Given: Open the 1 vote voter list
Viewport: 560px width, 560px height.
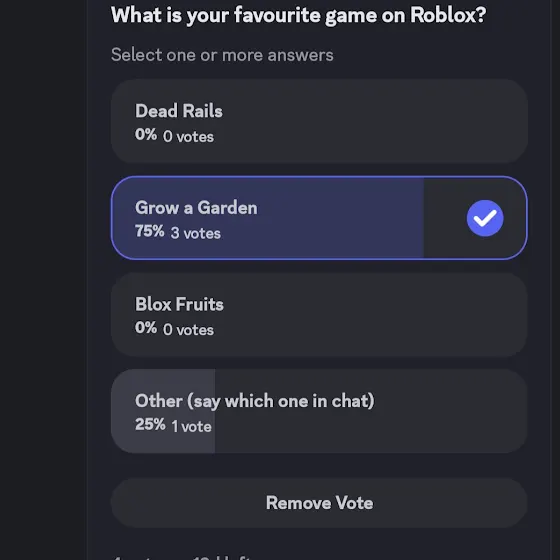Looking at the screenshot, I should pos(191,426).
